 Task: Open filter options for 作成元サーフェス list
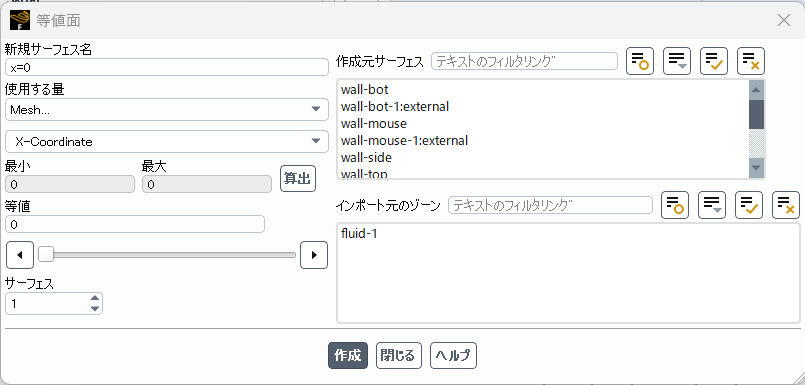point(677,62)
